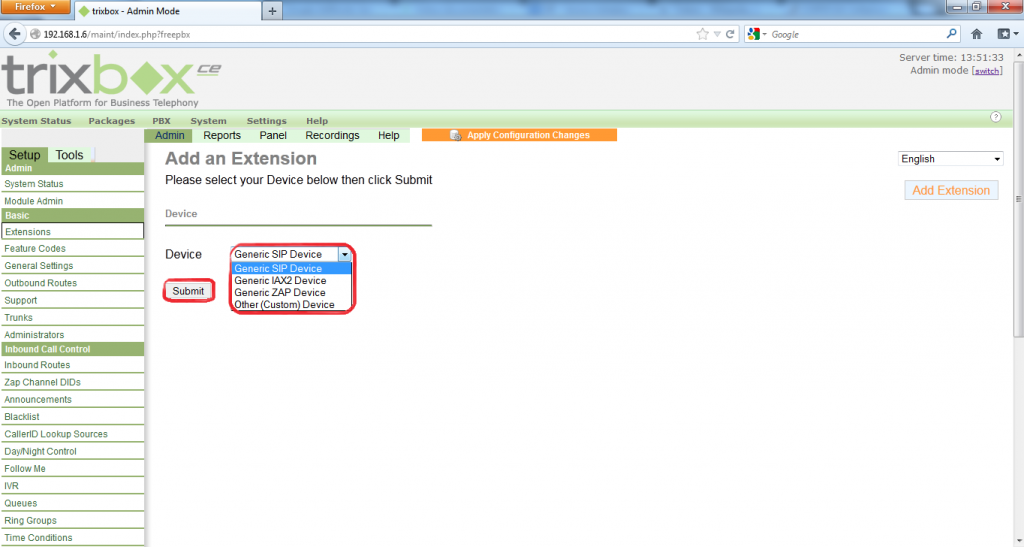Screen dimensions: 1024x547
Task: Select the trixbox - Admin Mode browser tab
Action: pos(167,11)
